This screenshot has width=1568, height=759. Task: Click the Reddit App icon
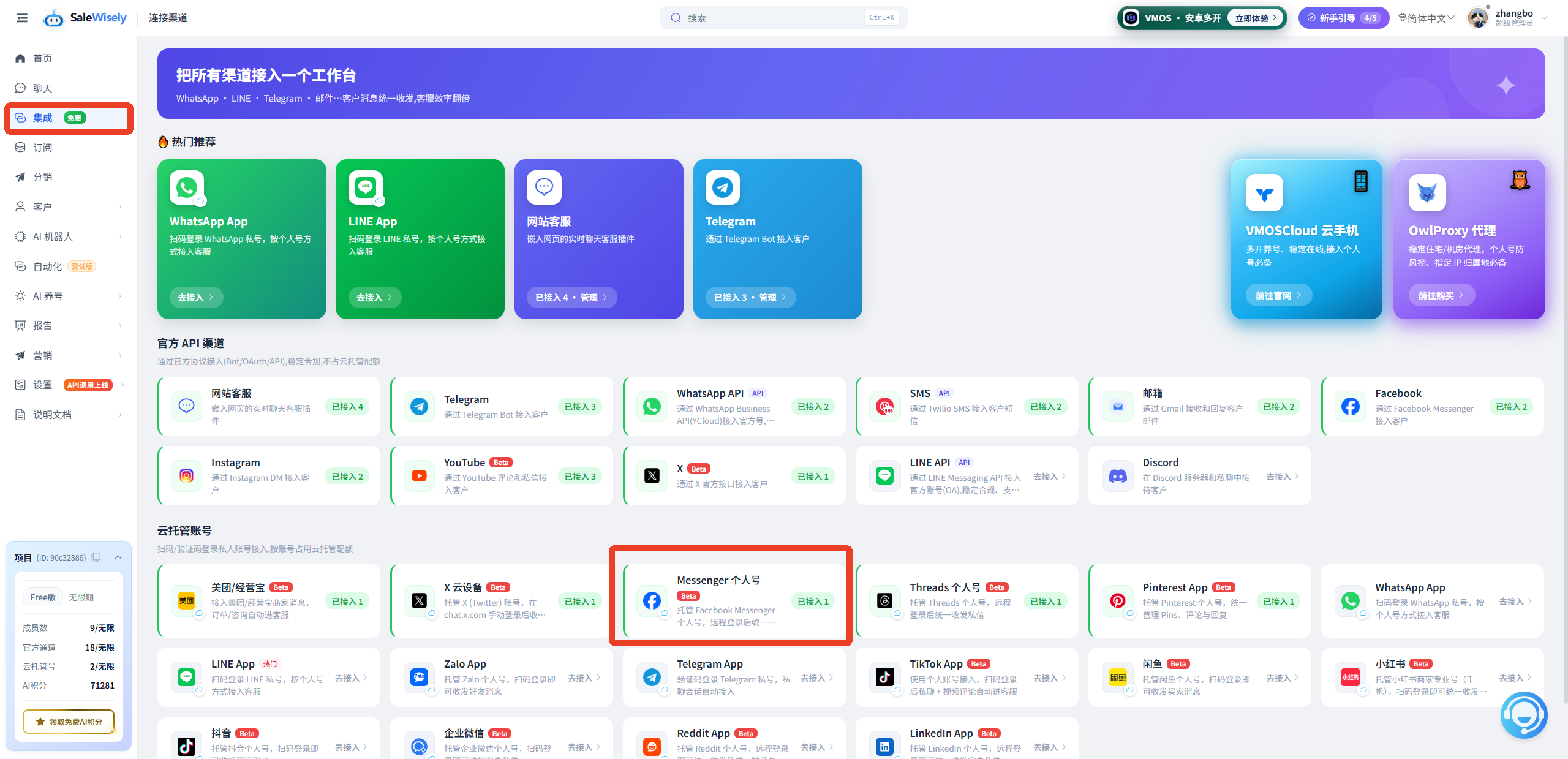click(652, 747)
